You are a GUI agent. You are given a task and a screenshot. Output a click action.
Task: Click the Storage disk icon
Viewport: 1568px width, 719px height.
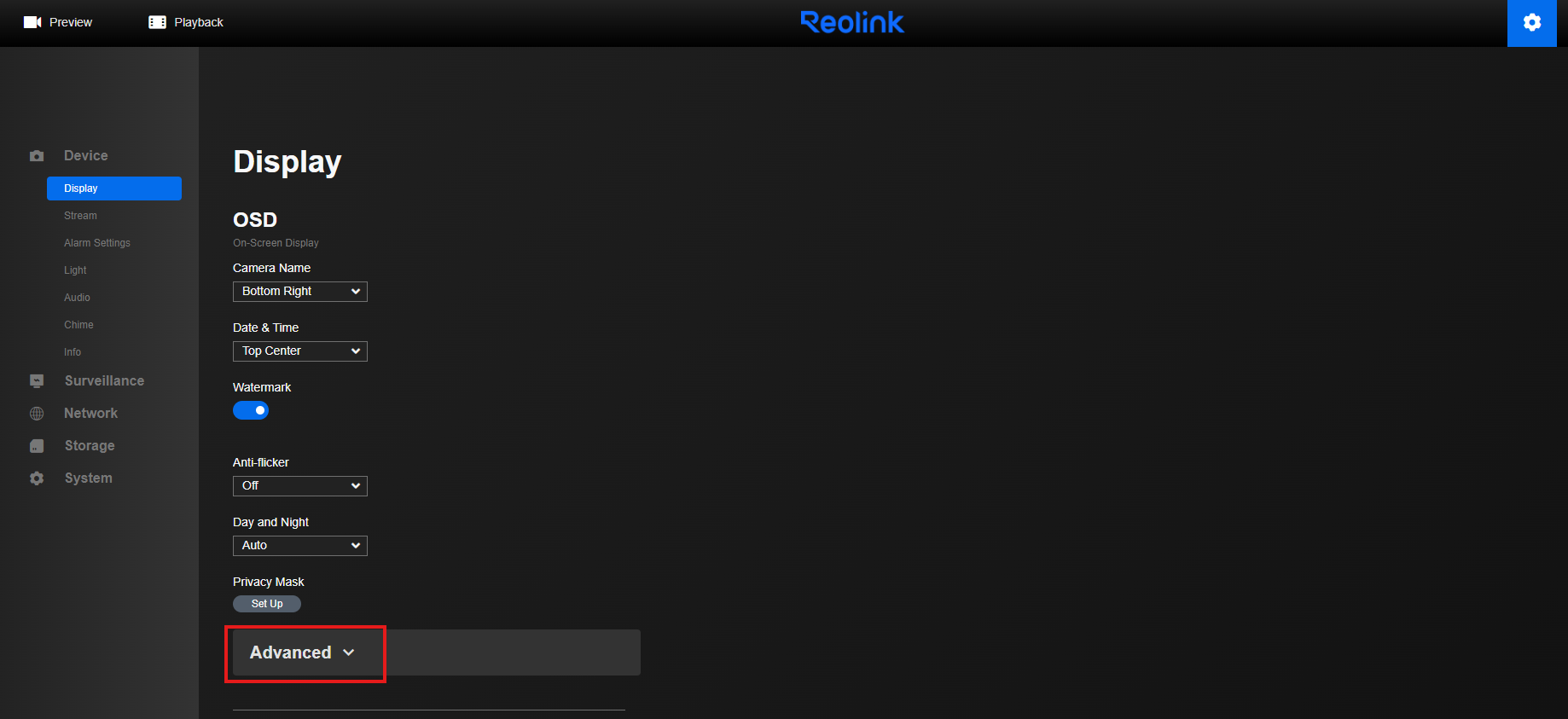click(37, 446)
